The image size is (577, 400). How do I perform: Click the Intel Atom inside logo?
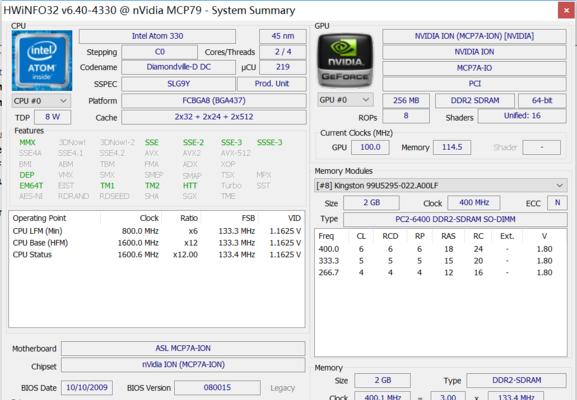(42, 61)
